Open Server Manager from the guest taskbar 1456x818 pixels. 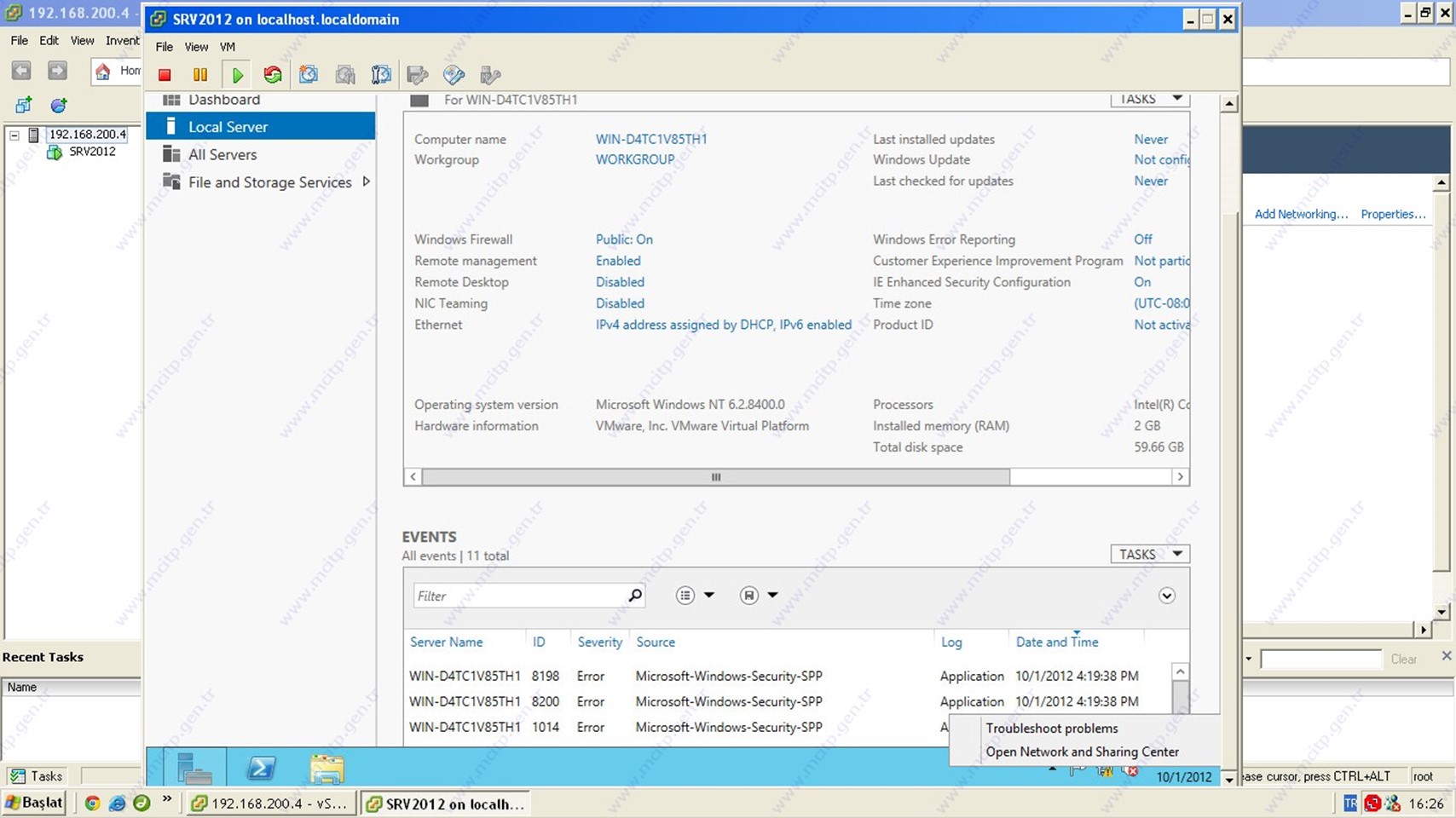pyautogui.click(x=194, y=768)
